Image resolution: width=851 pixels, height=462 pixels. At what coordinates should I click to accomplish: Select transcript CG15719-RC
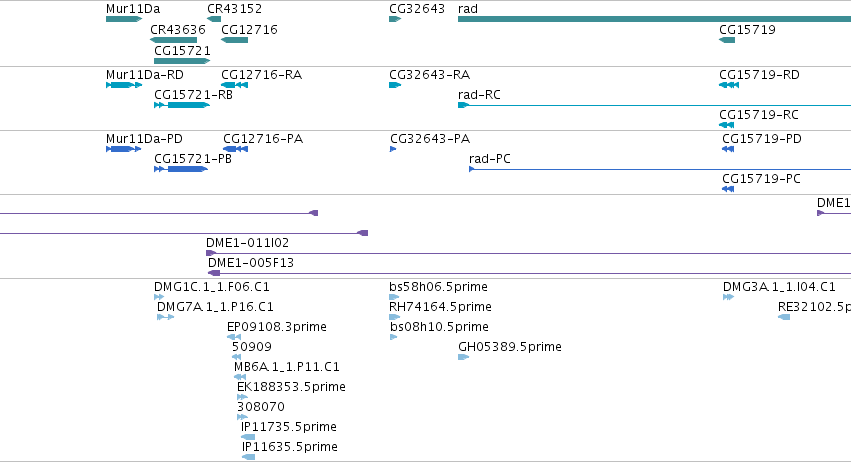click(759, 115)
